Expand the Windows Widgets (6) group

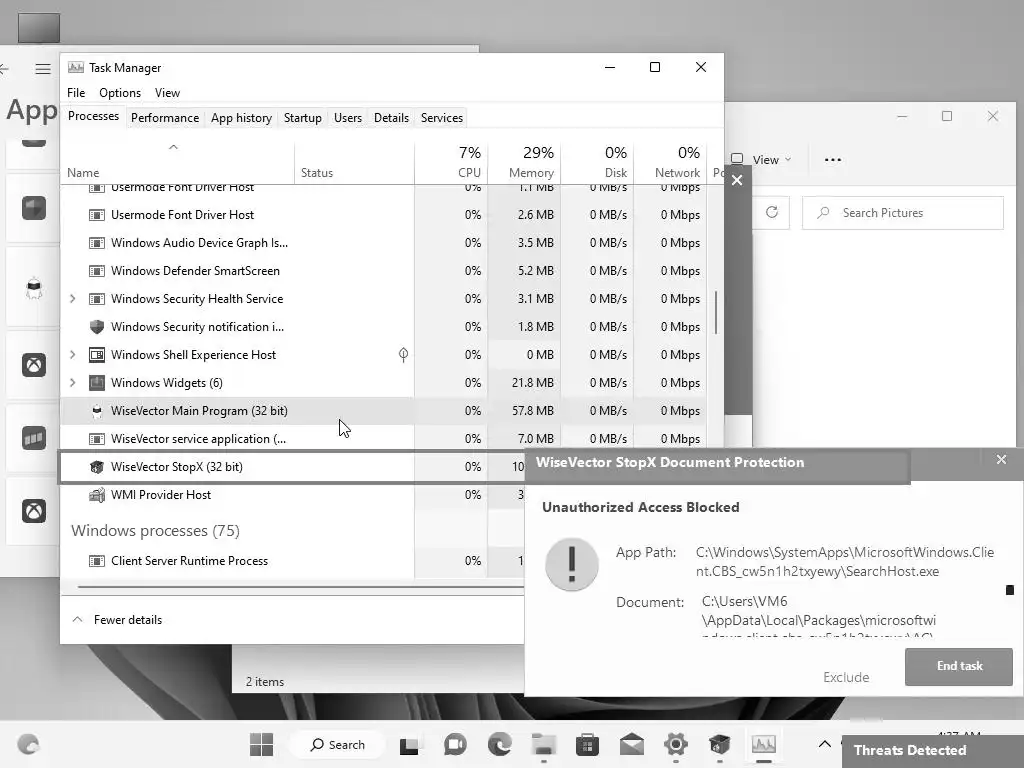tap(72, 383)
